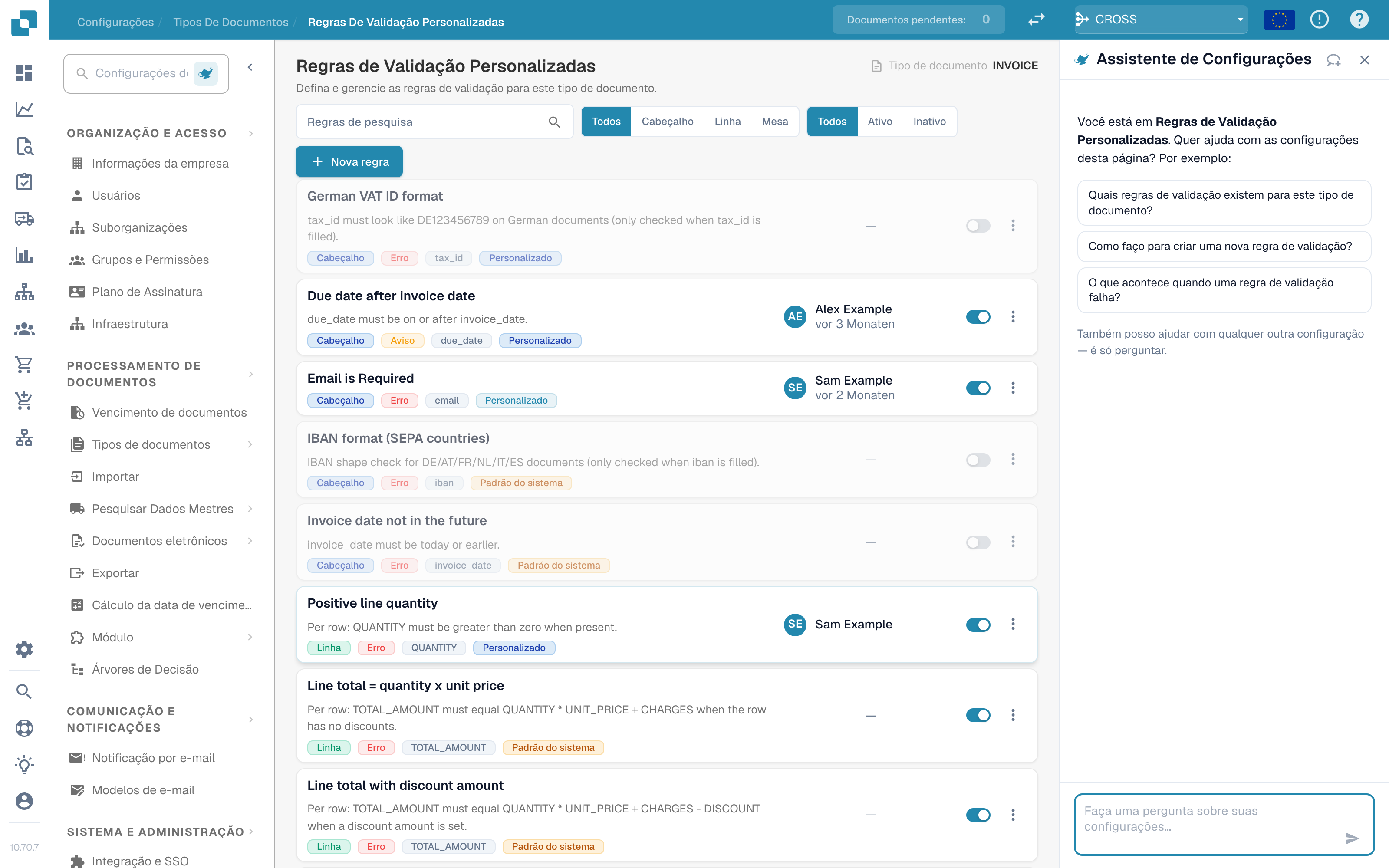Collapse the settings sidebar with chevron

[x=250, y=67]
